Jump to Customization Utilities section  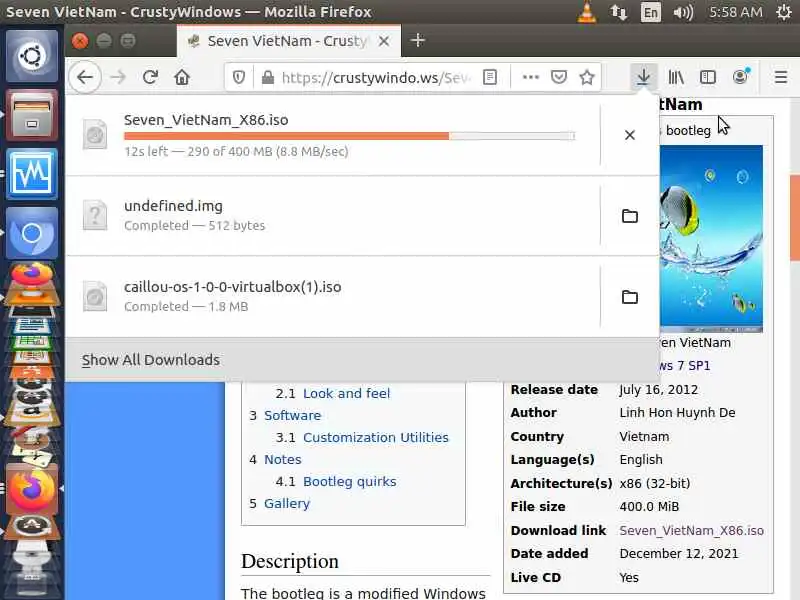pyautogui.click(x=376, y=437)
